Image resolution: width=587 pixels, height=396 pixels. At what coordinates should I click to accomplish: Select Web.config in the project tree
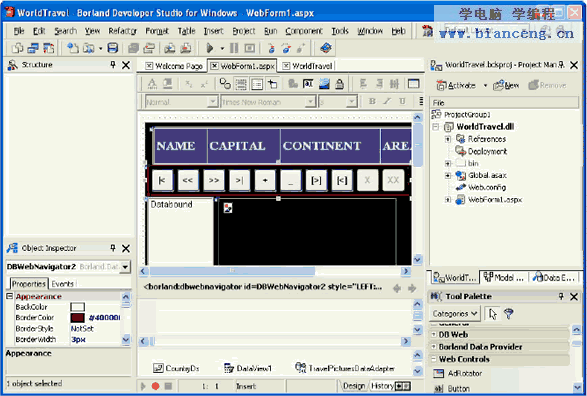[487, 187]
